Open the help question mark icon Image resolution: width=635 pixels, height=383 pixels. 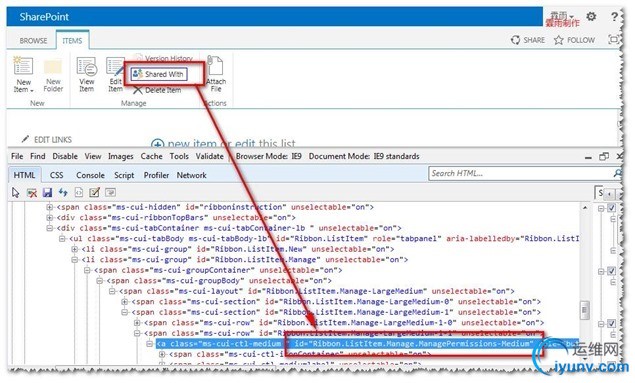tap(614, 17)
